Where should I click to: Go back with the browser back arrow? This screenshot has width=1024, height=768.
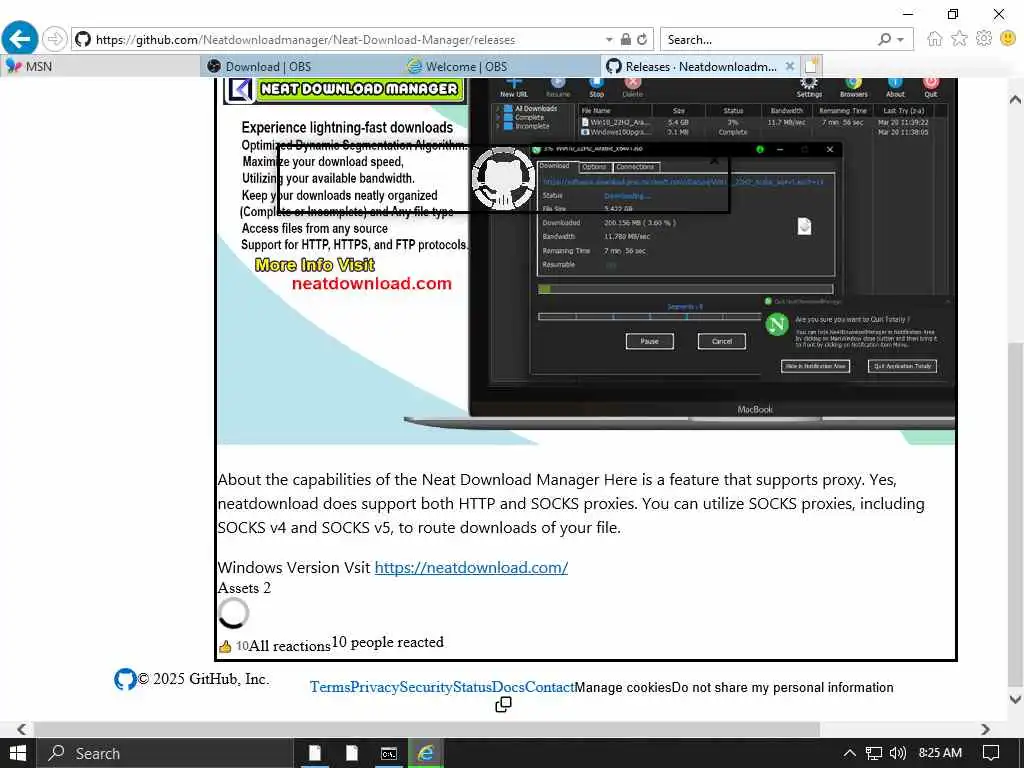20,39
